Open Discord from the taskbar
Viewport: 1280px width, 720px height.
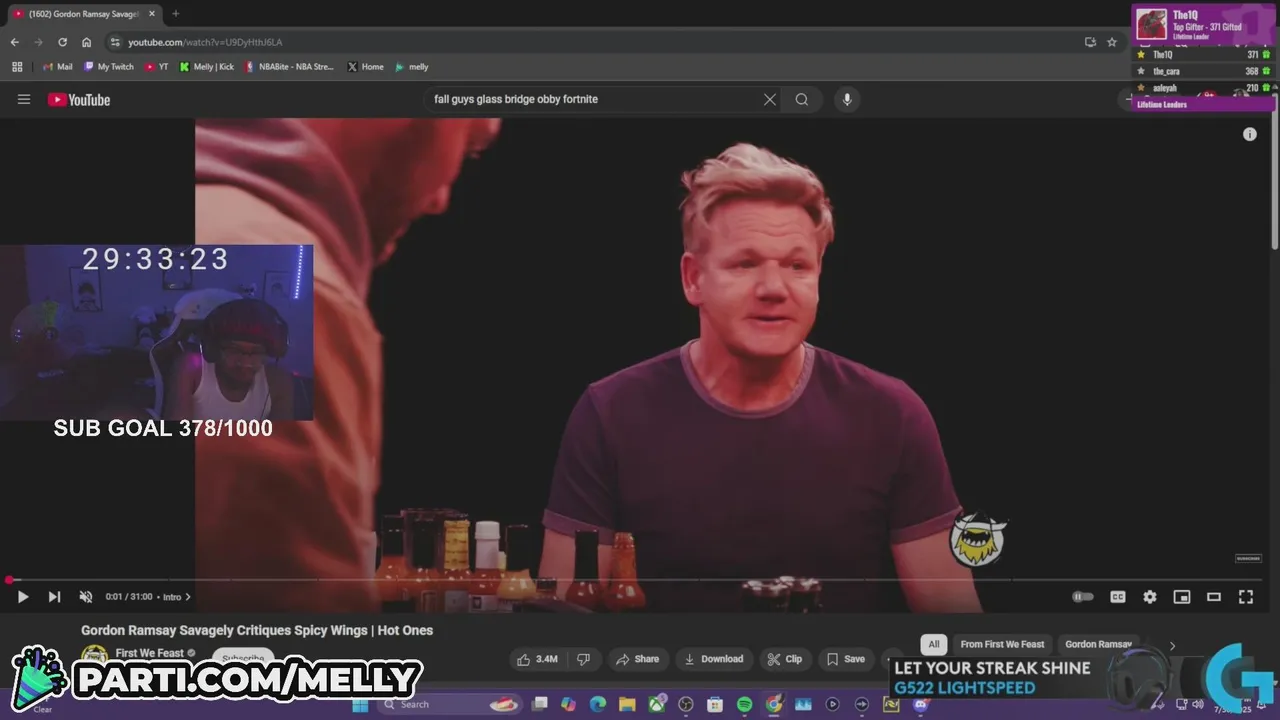point(921,704)
